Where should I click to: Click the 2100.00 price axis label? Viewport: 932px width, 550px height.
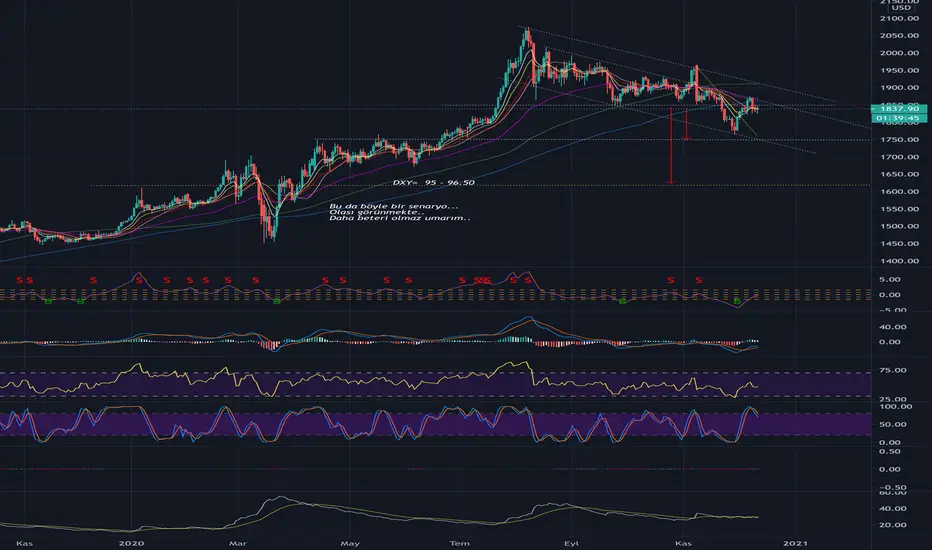(x=899, y=18)
